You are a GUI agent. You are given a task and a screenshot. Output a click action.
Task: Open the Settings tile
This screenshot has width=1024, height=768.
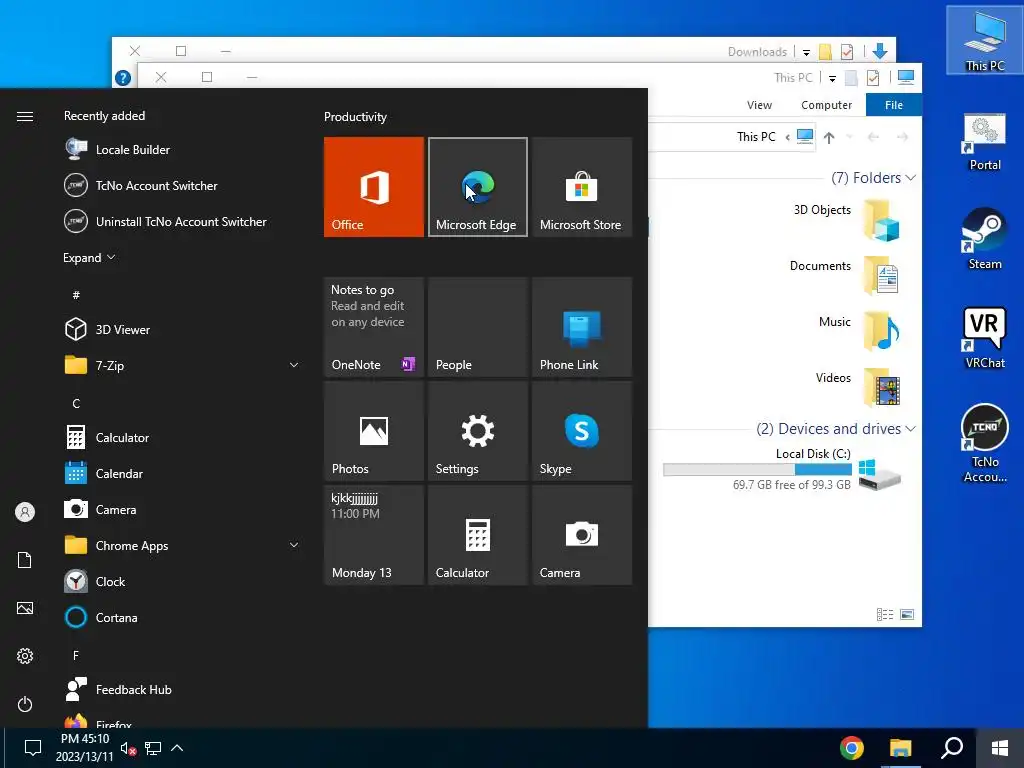(477, 431)
